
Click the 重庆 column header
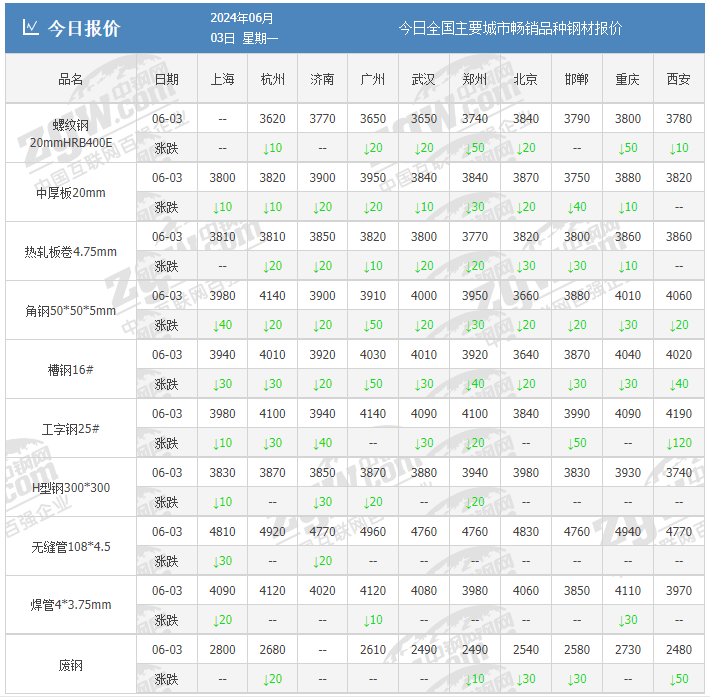tap(628, 79)
